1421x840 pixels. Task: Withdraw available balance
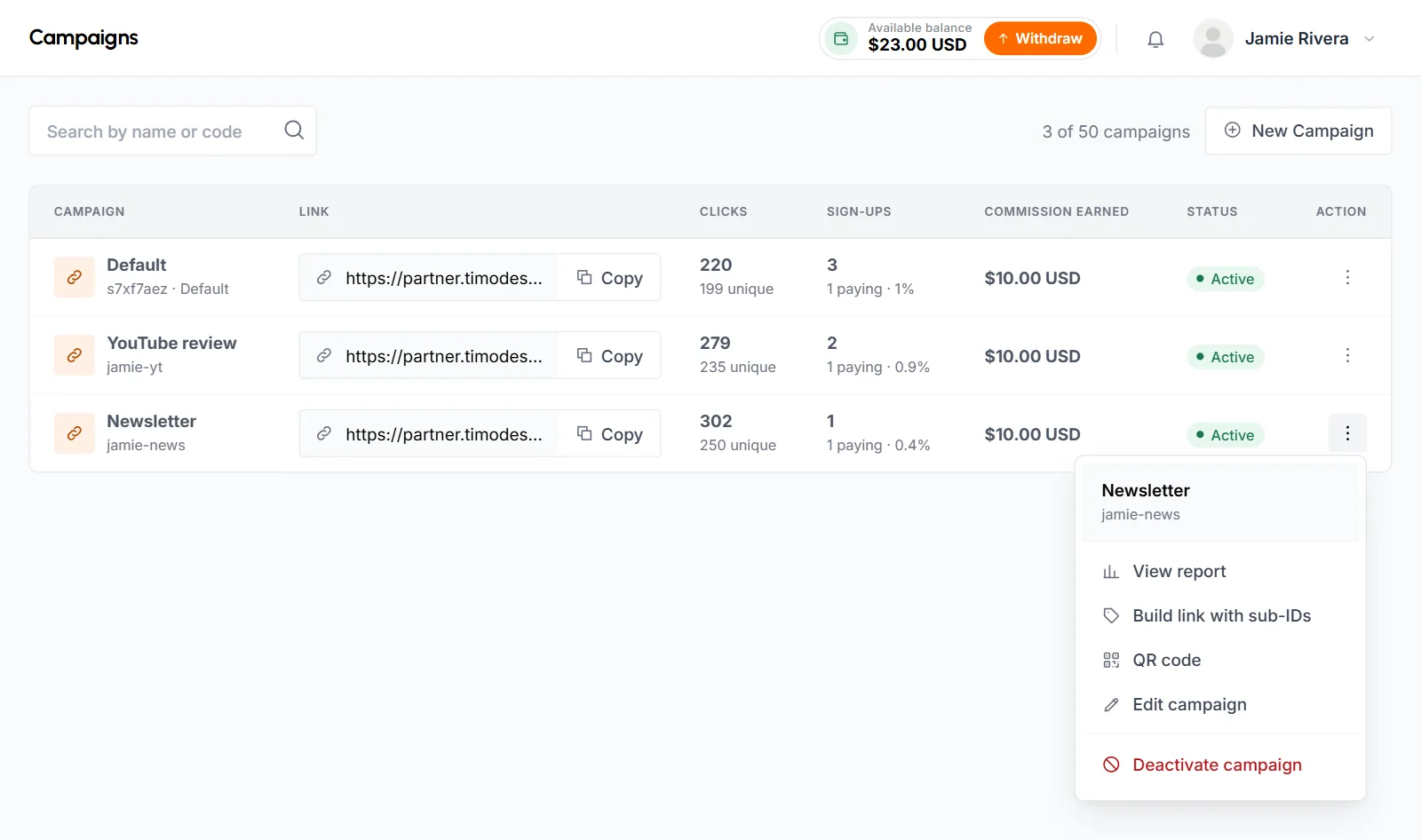coord(1040,39)
